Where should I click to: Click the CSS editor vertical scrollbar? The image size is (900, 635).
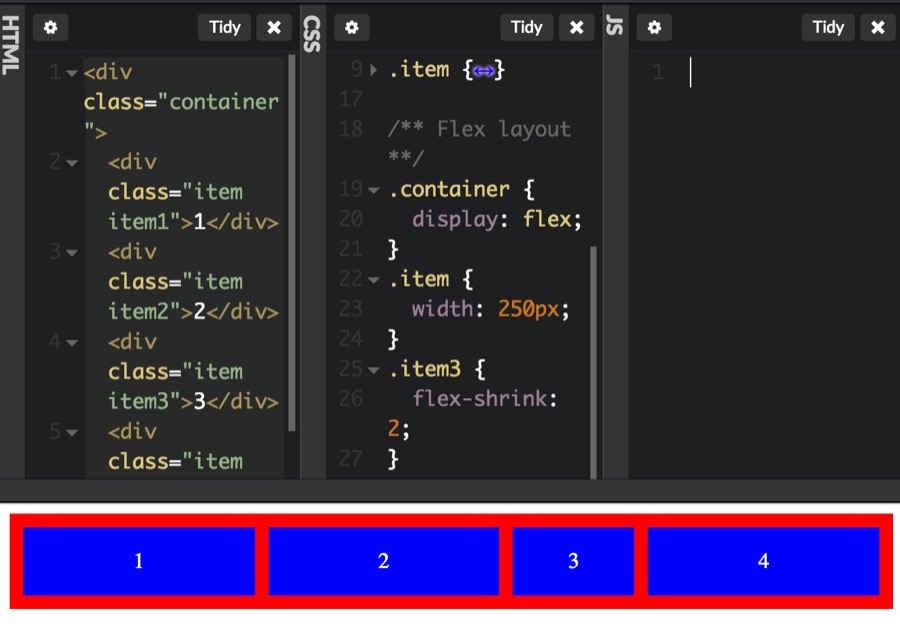(593, 362)
